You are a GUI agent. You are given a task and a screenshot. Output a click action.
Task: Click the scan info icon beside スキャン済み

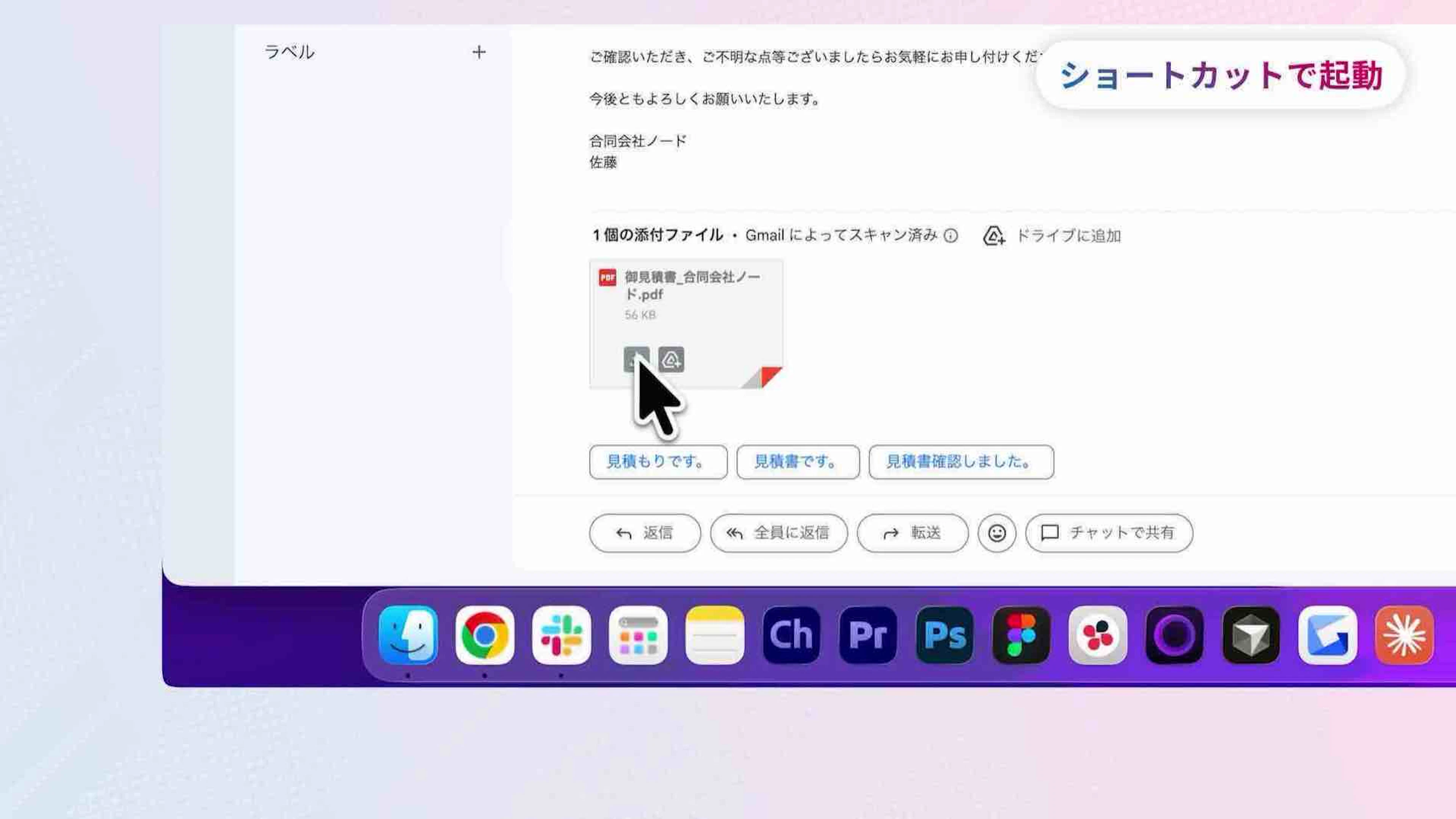(951, 235)
